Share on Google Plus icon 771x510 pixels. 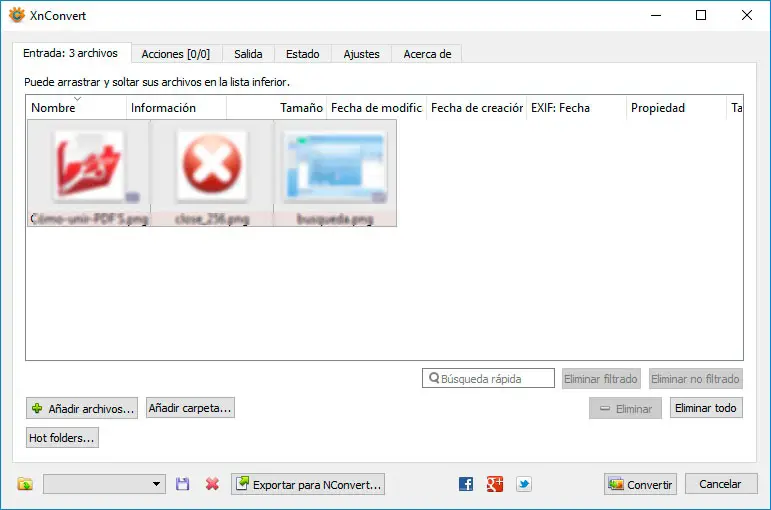(495, 484)
